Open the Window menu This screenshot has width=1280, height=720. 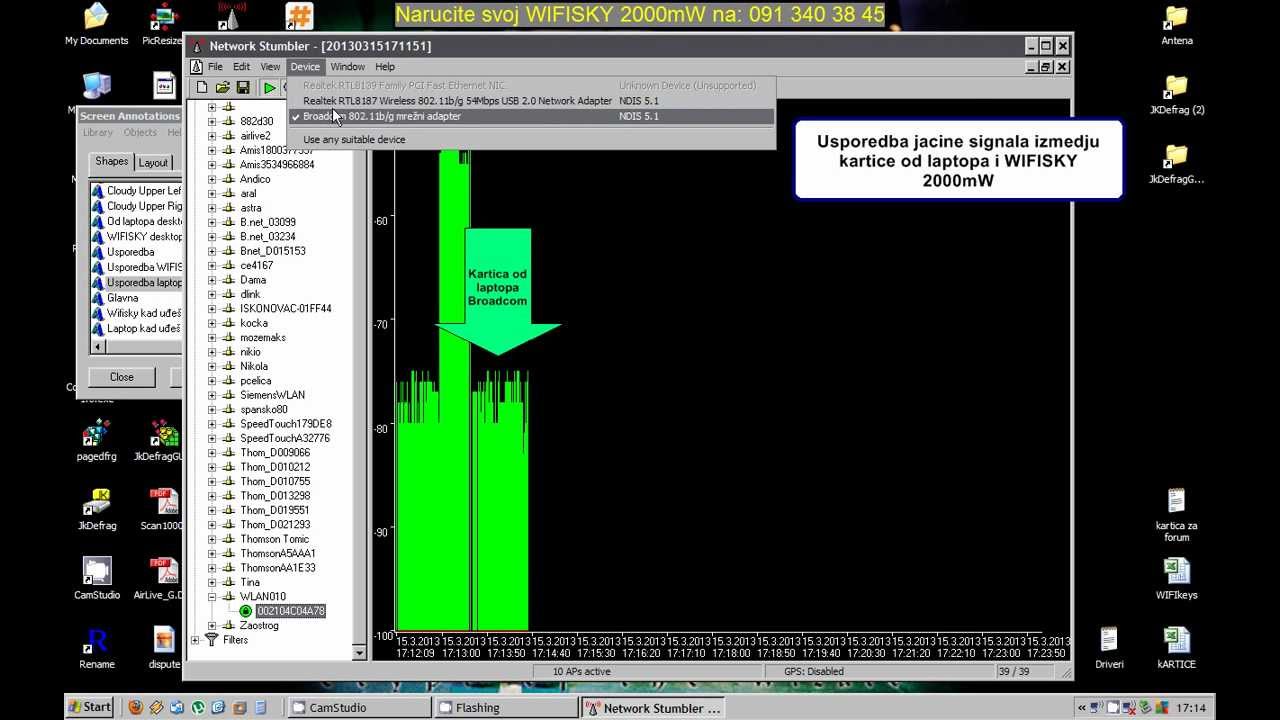click(348, 67)
